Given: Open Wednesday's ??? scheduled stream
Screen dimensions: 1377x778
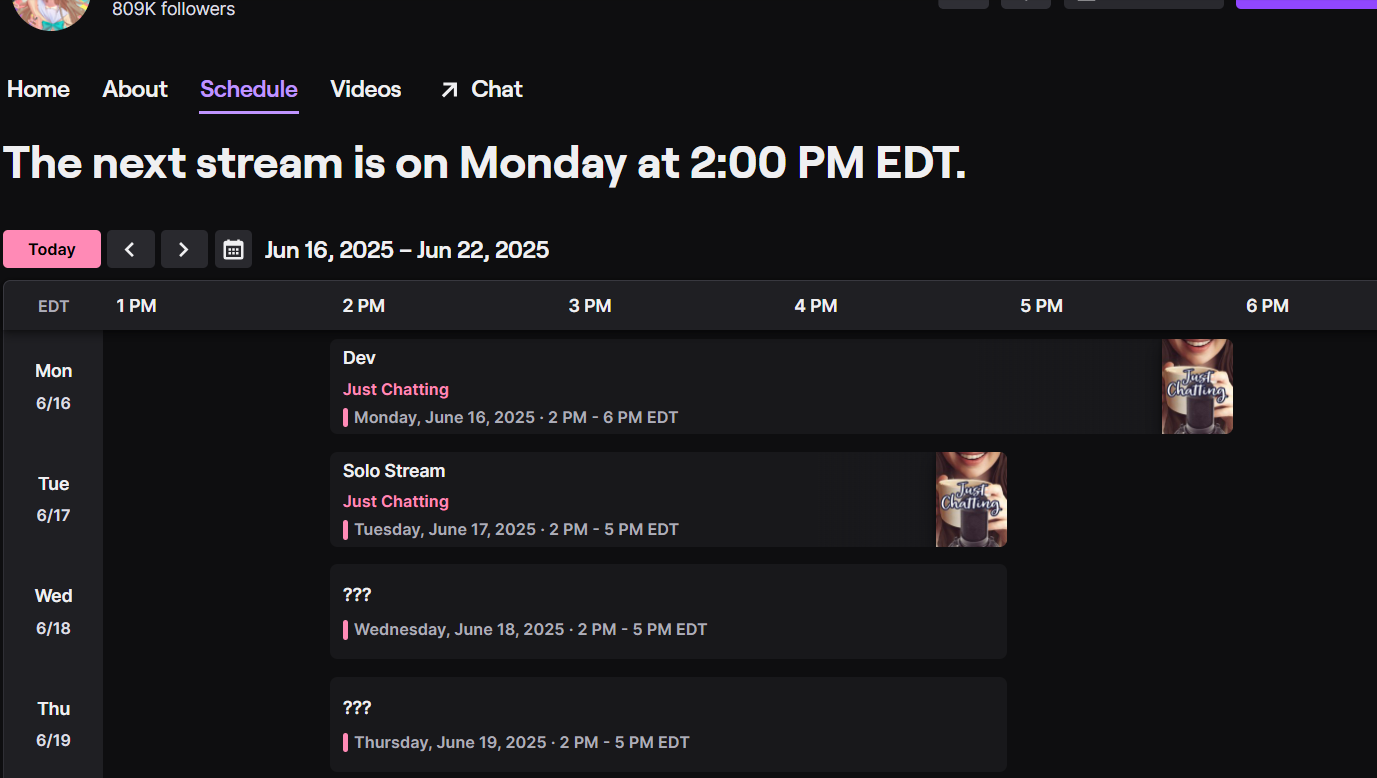Looking at the screenshot, I should pos(667,610).
